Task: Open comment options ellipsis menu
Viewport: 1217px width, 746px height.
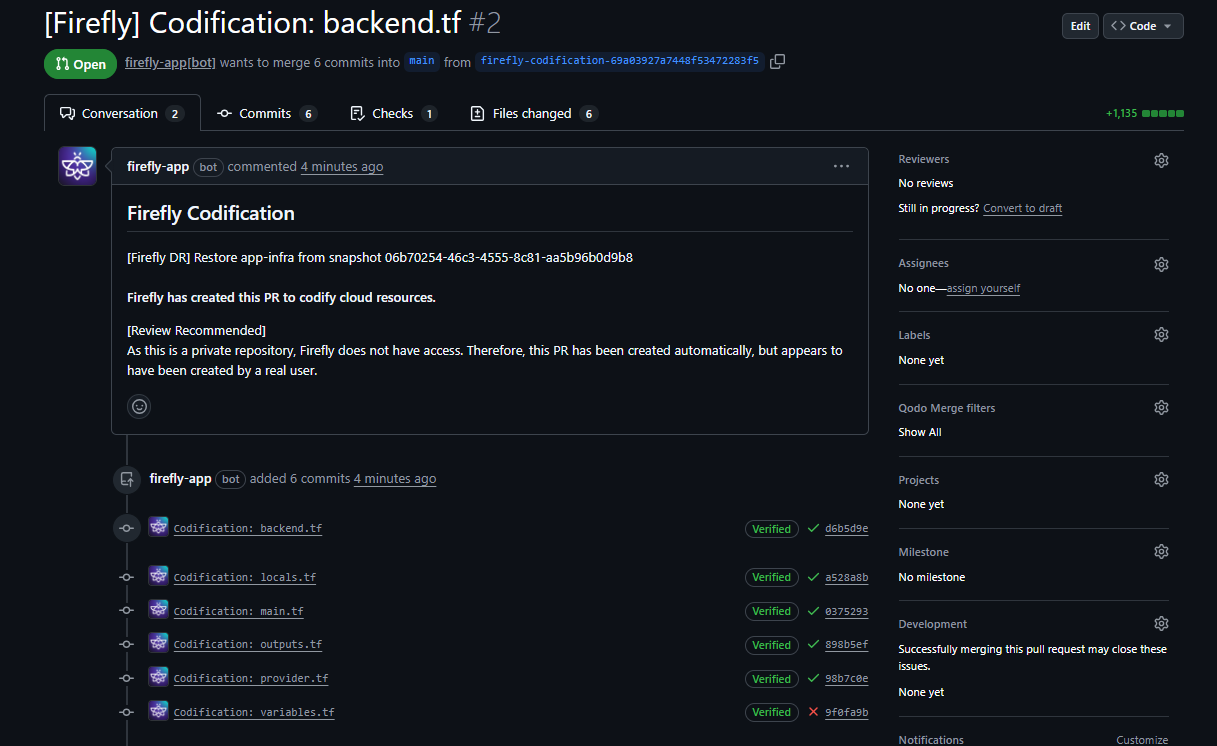Action: click(841, 166)
